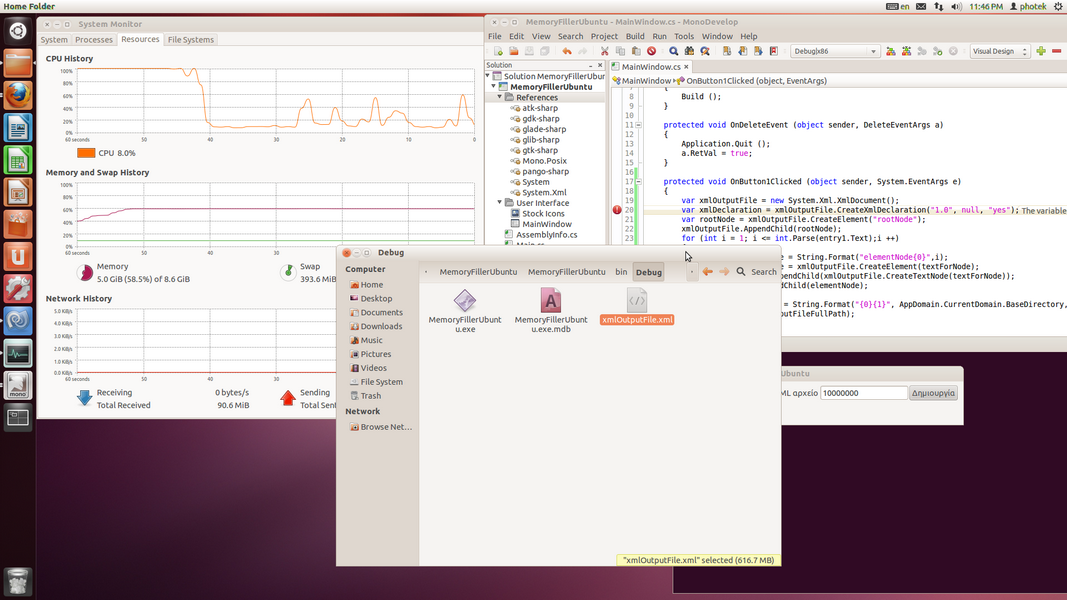1067x600 pixels.
Task: Open the Build menu in MonoDevelop
Action: [635, 36]
